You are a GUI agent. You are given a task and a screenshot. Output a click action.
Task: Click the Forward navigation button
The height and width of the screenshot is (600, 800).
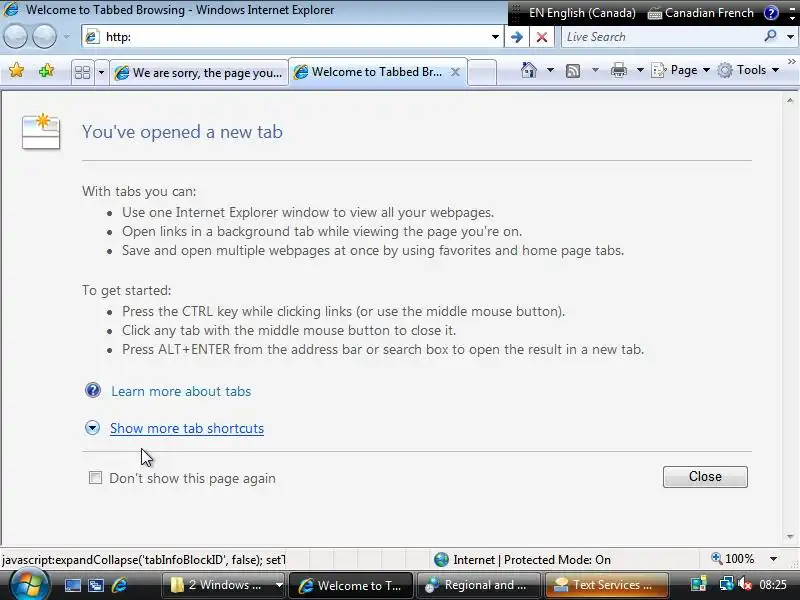(x=44, y=37)
